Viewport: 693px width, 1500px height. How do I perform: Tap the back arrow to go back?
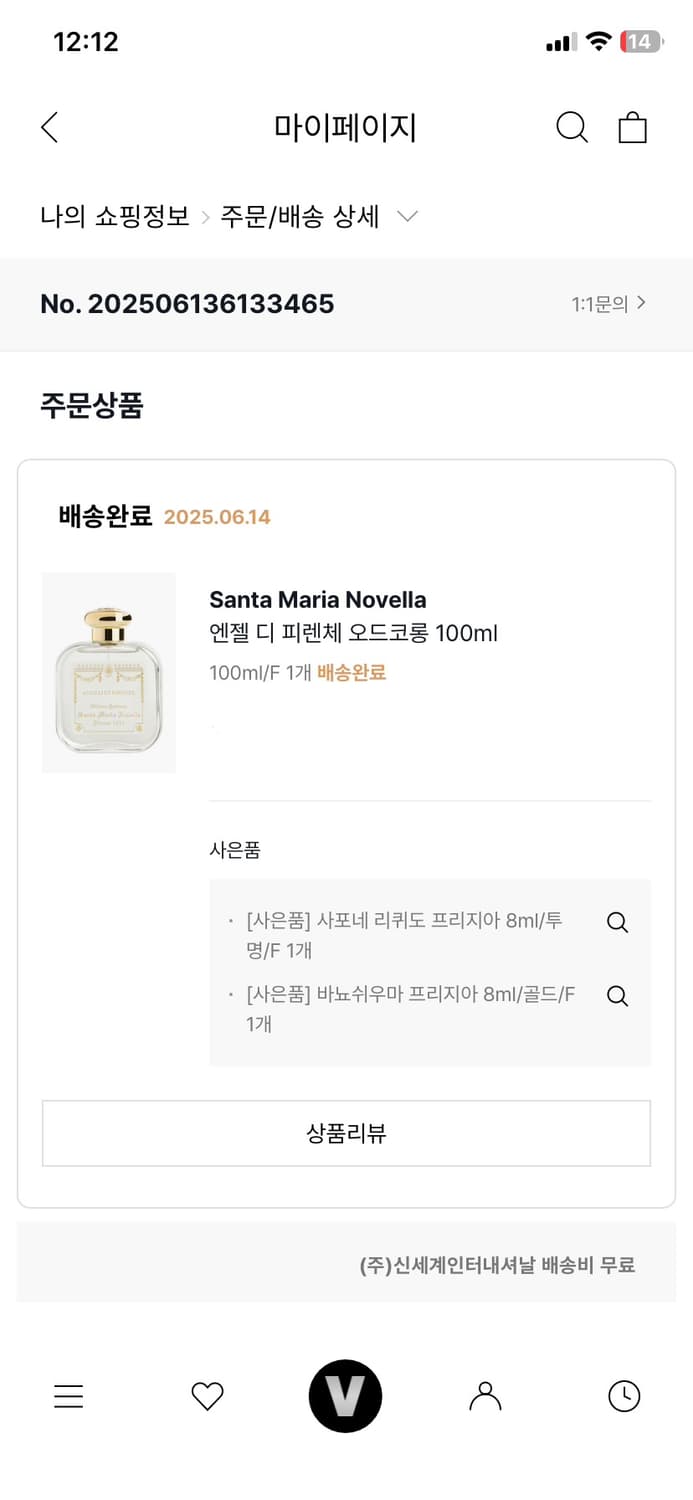pyautogui.click(x=49, y=127)
